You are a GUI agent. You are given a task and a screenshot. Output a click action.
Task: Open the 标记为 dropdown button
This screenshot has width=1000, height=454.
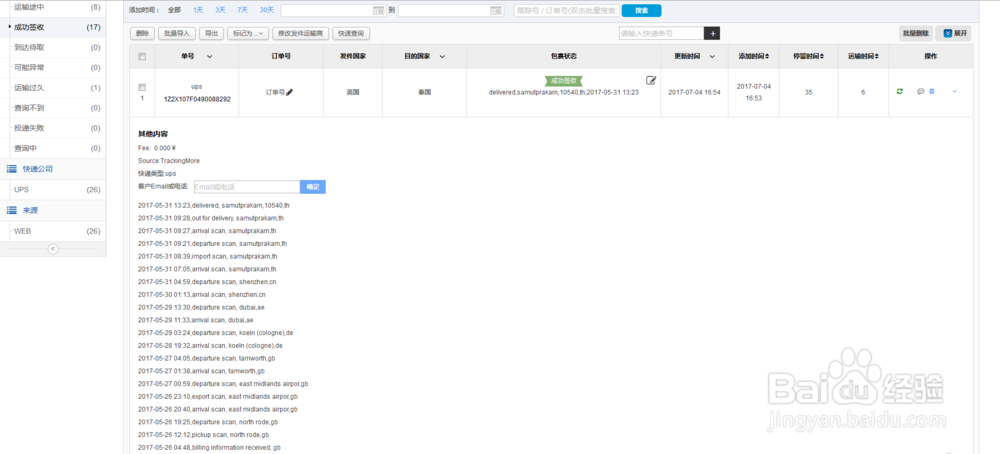click(247, 34)
